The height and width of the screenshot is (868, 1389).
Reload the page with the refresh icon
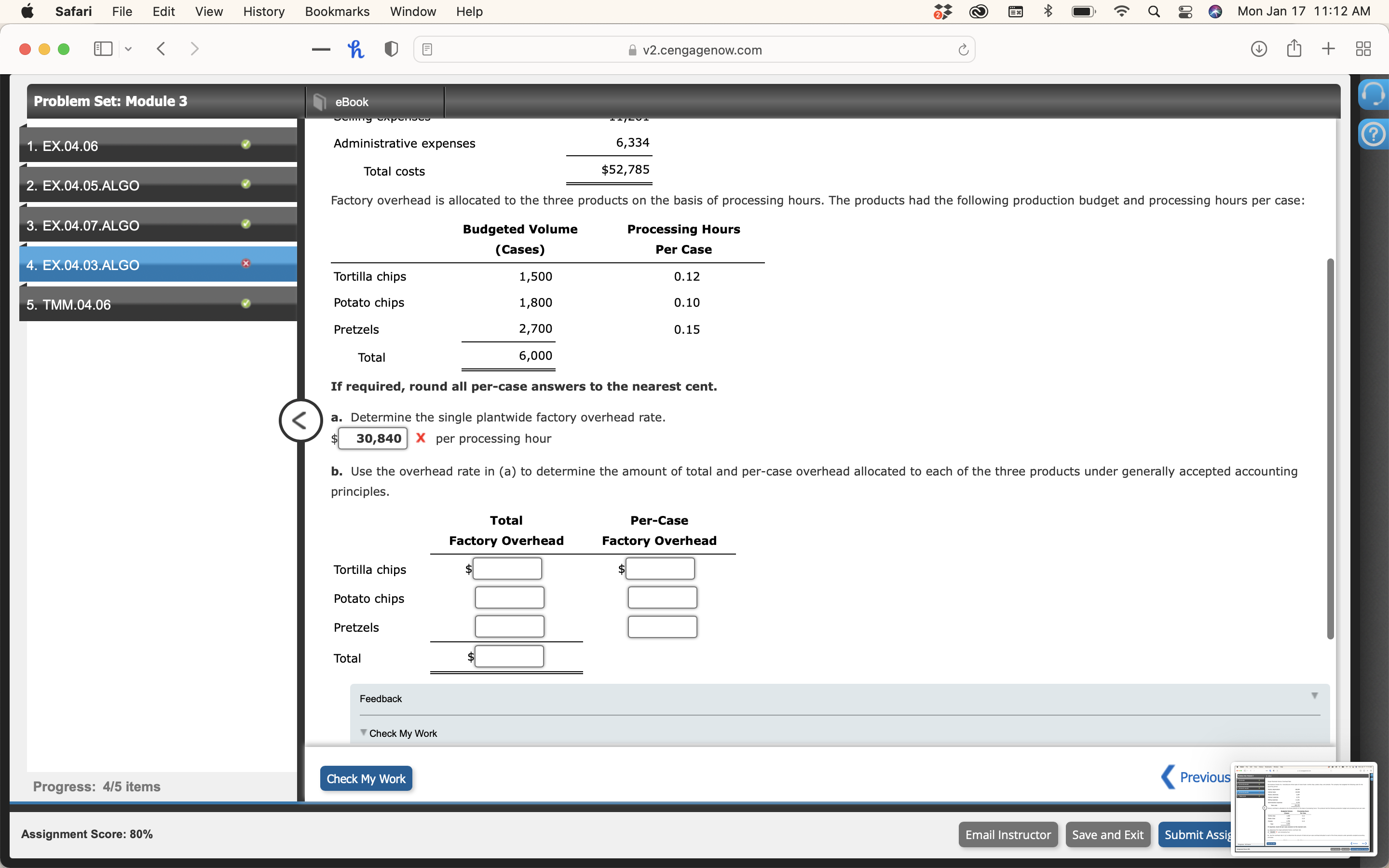point(963,50)
